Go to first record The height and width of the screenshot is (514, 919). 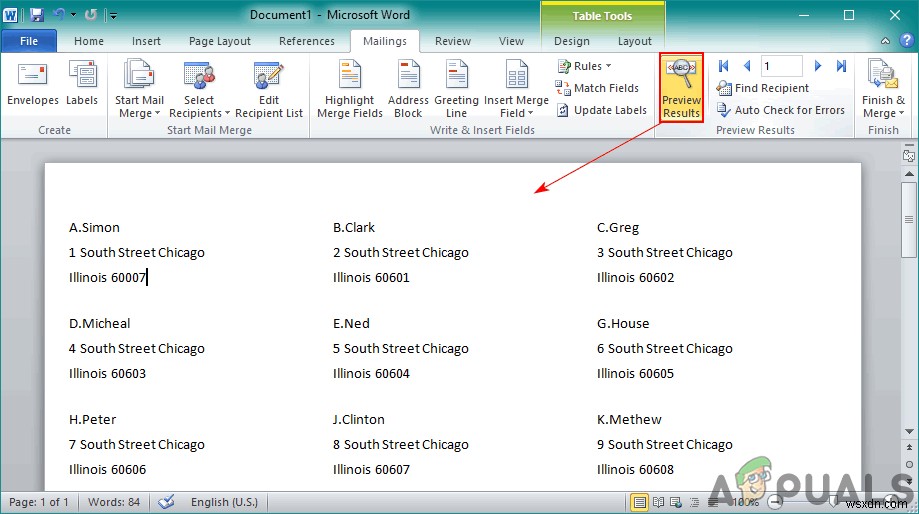(x=724, y=66)
